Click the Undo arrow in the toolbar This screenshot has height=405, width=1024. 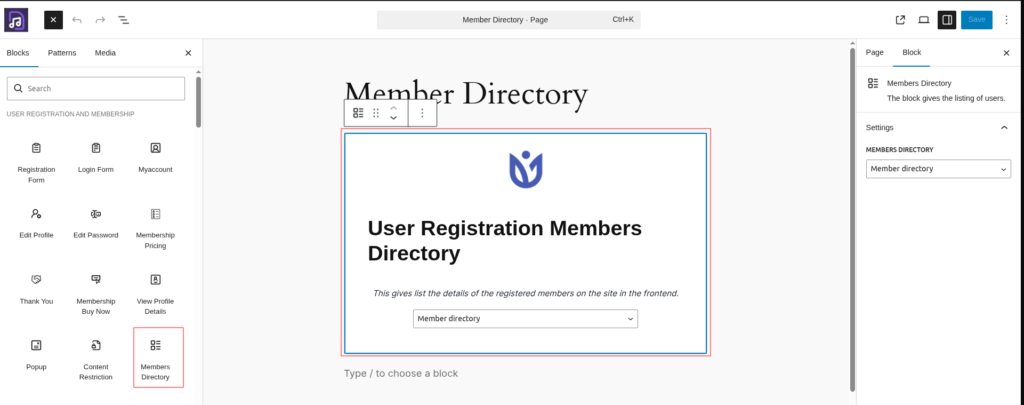pos(77,20)
